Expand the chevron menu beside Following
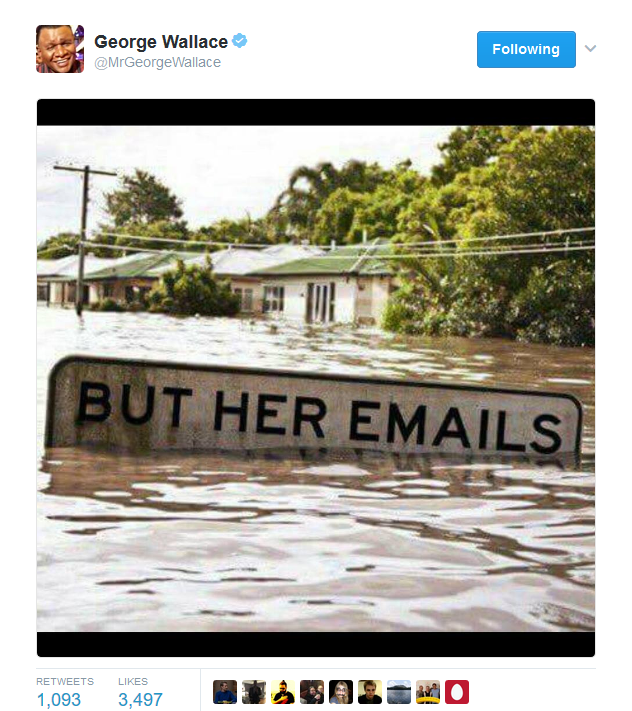Screen dimensions: 632x711 click(x=590, y=49)
